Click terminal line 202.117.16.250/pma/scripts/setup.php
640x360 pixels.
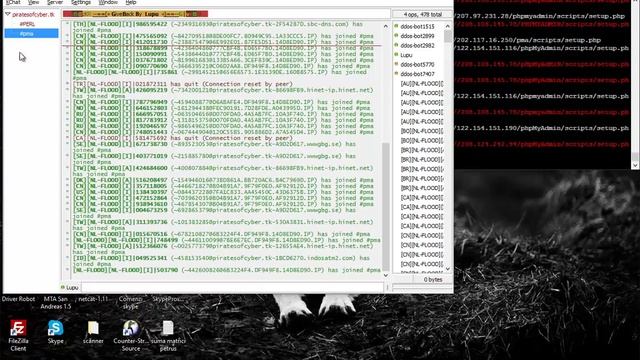coord(528,40)
